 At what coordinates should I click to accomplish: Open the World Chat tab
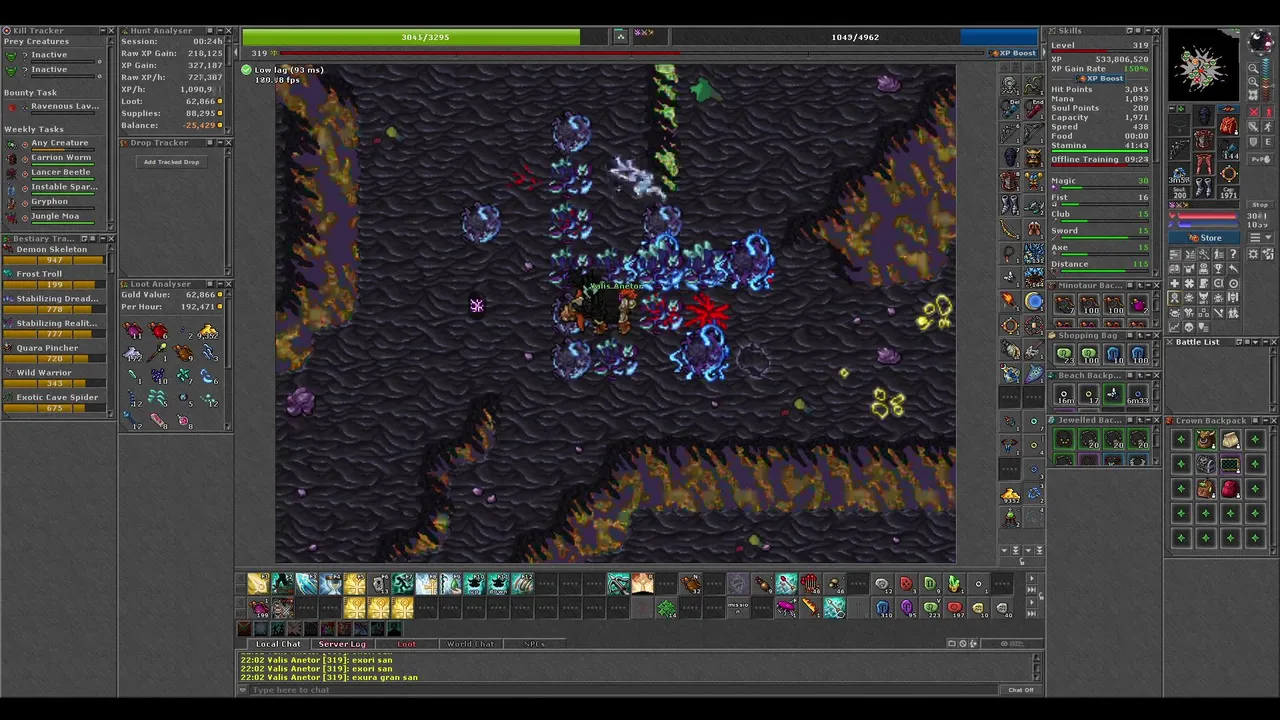tap(470, 644)
